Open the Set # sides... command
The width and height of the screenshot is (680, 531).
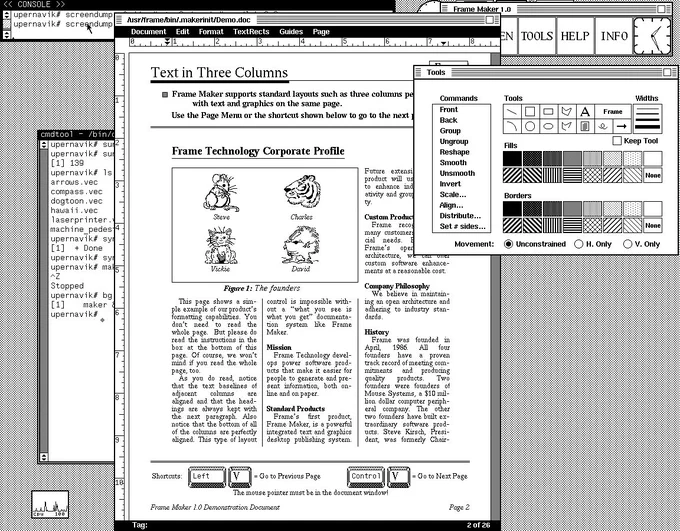point(462,226)
